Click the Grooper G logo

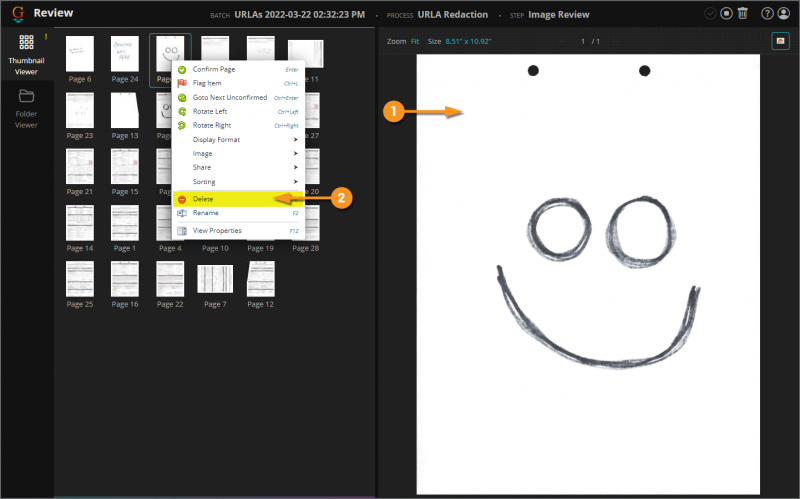[18, 14]
